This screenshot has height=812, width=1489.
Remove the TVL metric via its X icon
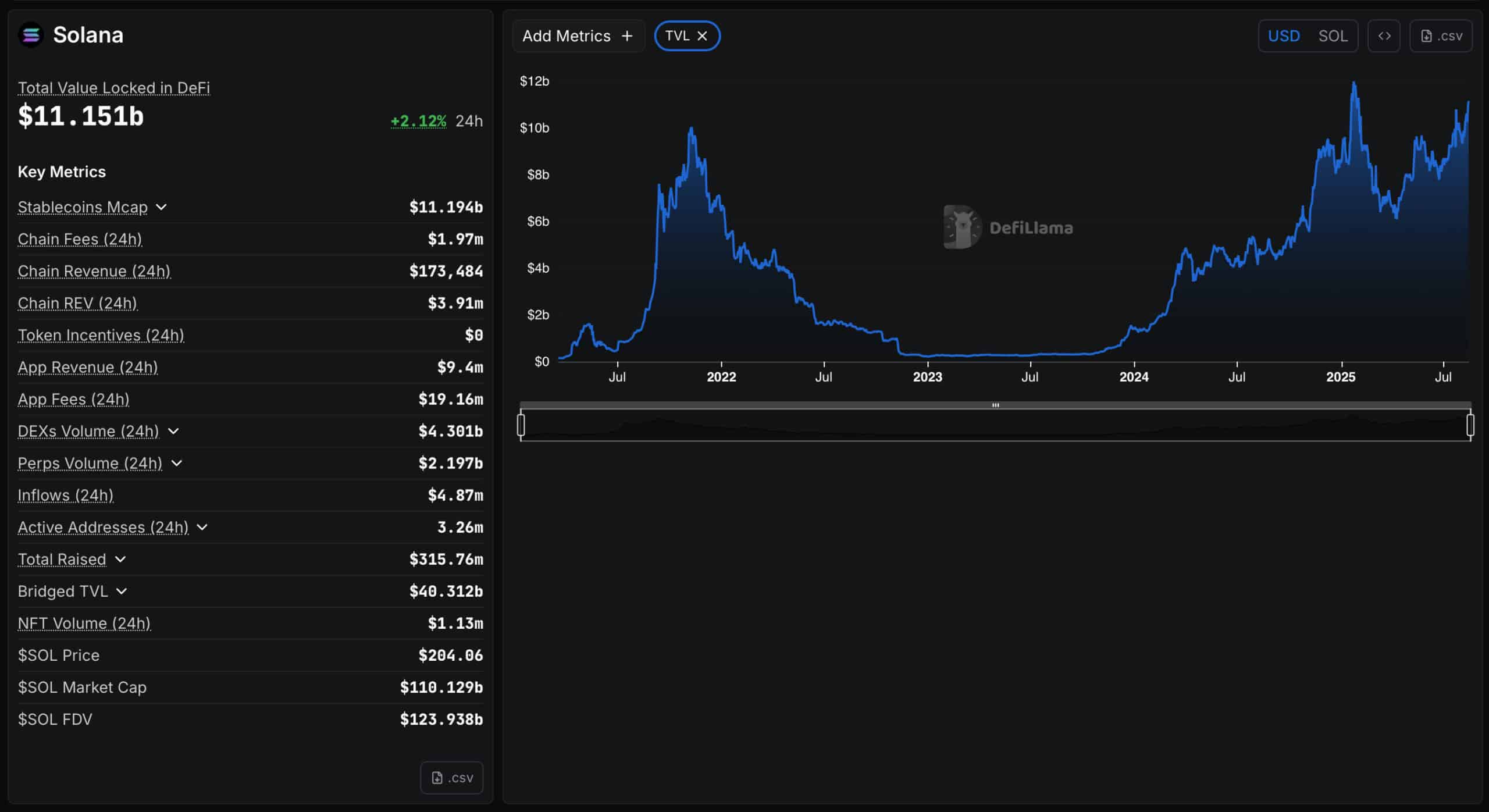click(x=703, y=35)
